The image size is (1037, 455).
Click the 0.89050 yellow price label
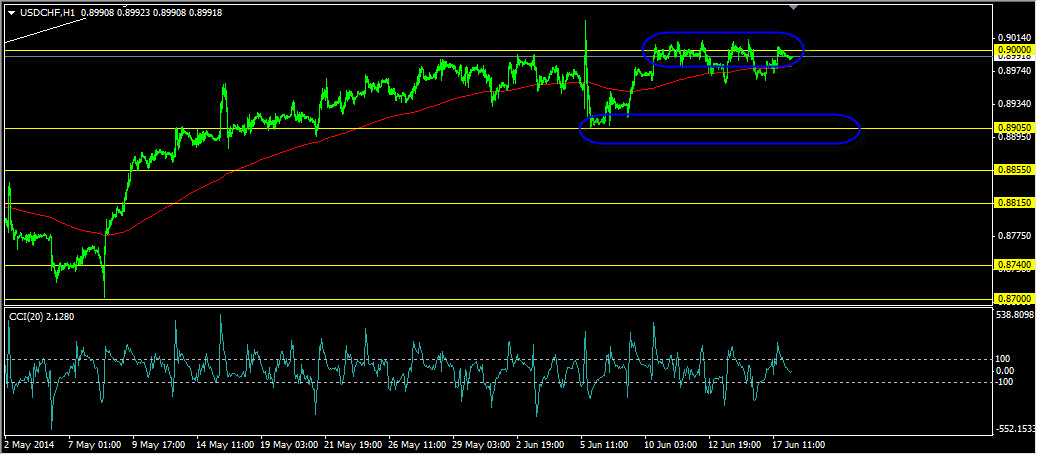(1014, 128)
